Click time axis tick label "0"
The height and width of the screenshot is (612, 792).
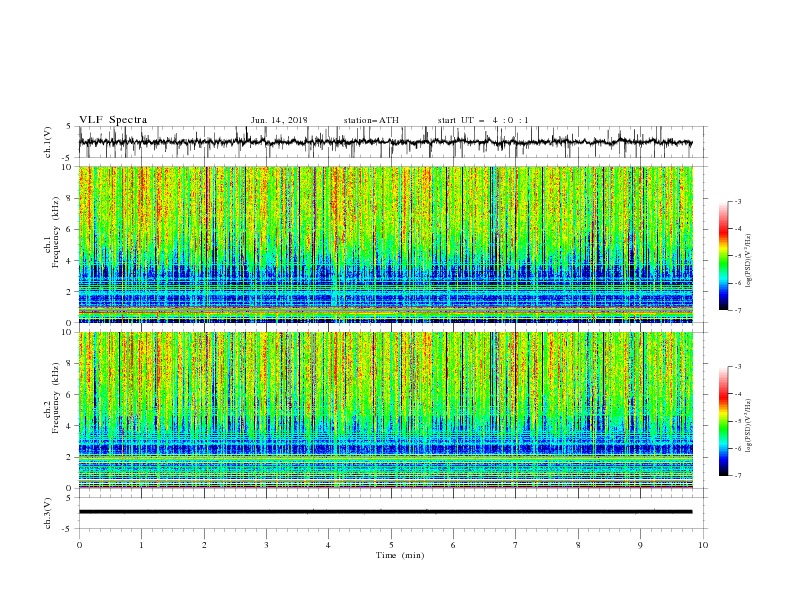pos(79,545)
